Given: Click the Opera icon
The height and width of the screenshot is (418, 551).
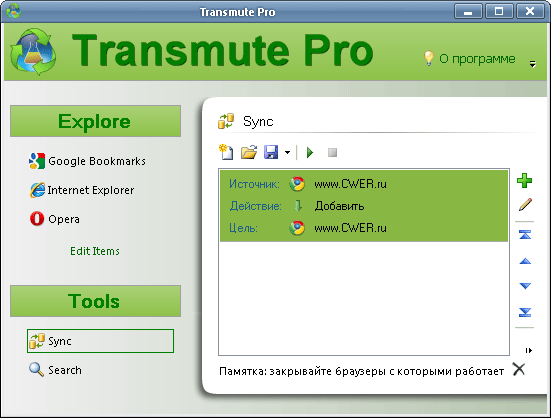Looking at the screenshot, I should pos(37,219).
